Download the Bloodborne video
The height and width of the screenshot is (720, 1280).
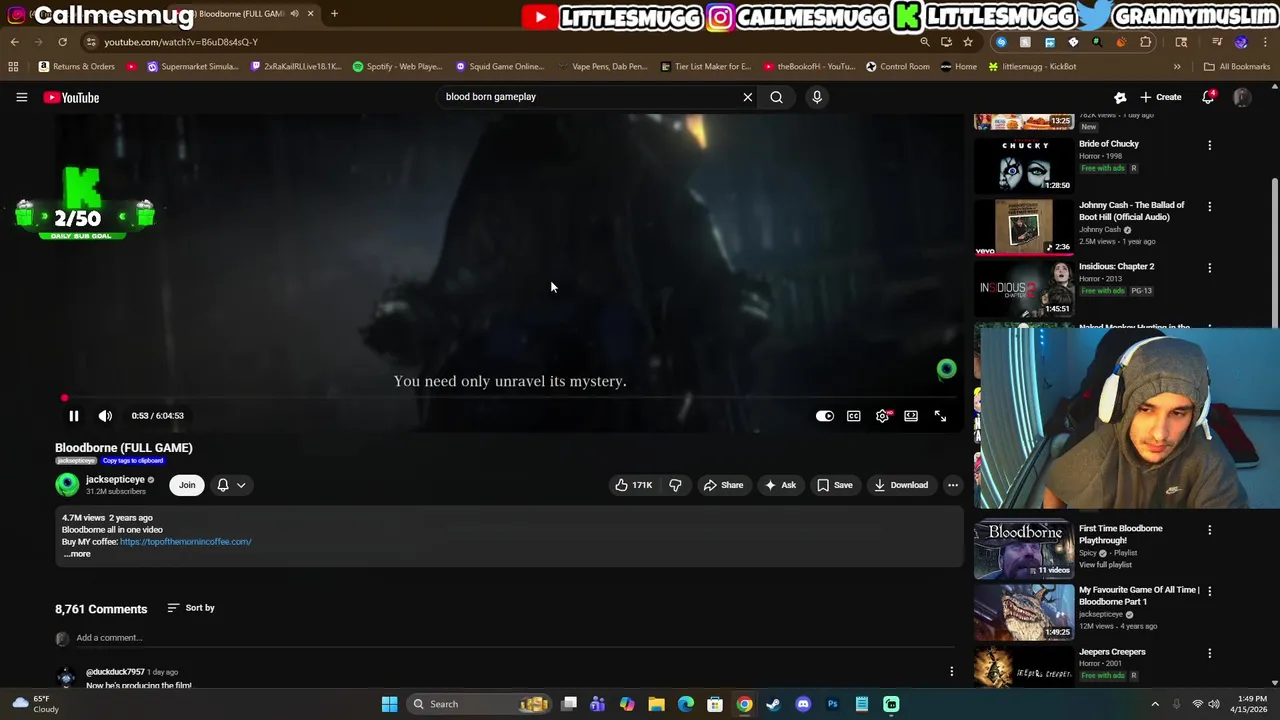click(x=900, y=485)
